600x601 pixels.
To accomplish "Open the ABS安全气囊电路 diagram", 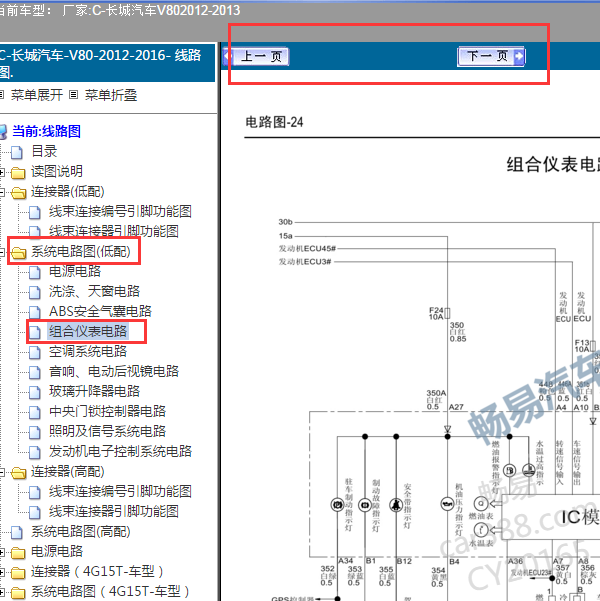I will [x=100, y=311].
